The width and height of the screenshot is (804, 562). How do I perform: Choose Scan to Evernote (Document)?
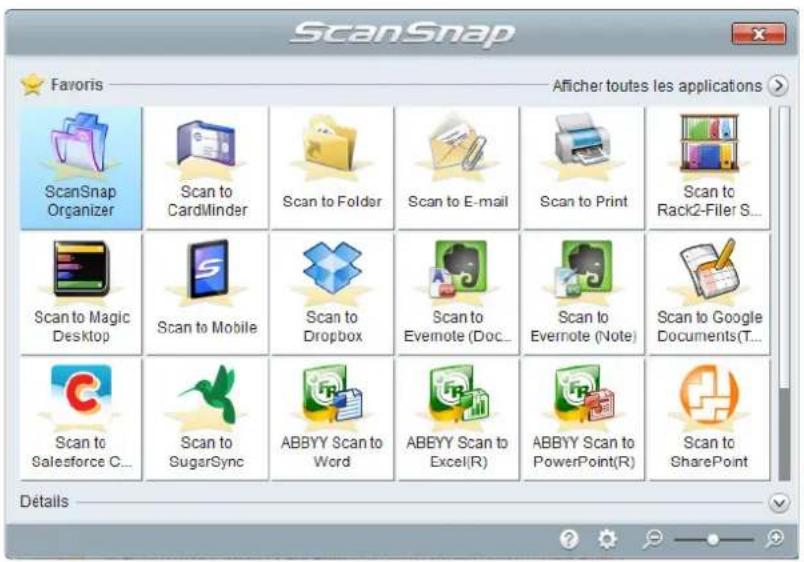pos(458,293)
